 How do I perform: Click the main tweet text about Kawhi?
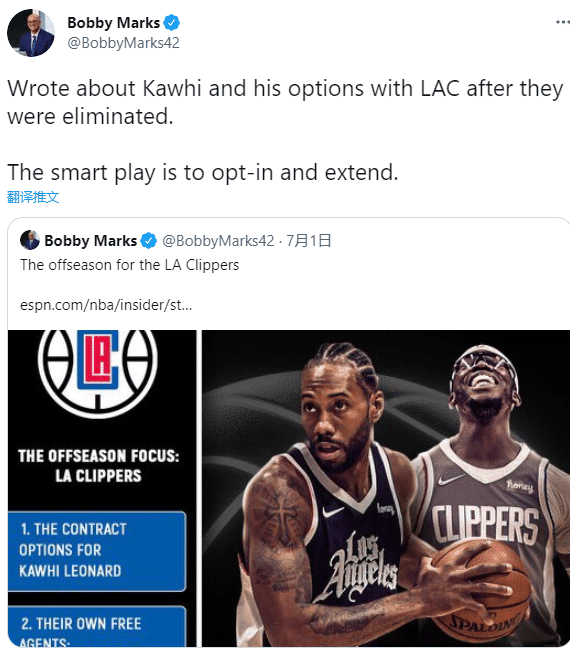coord(285,102)
